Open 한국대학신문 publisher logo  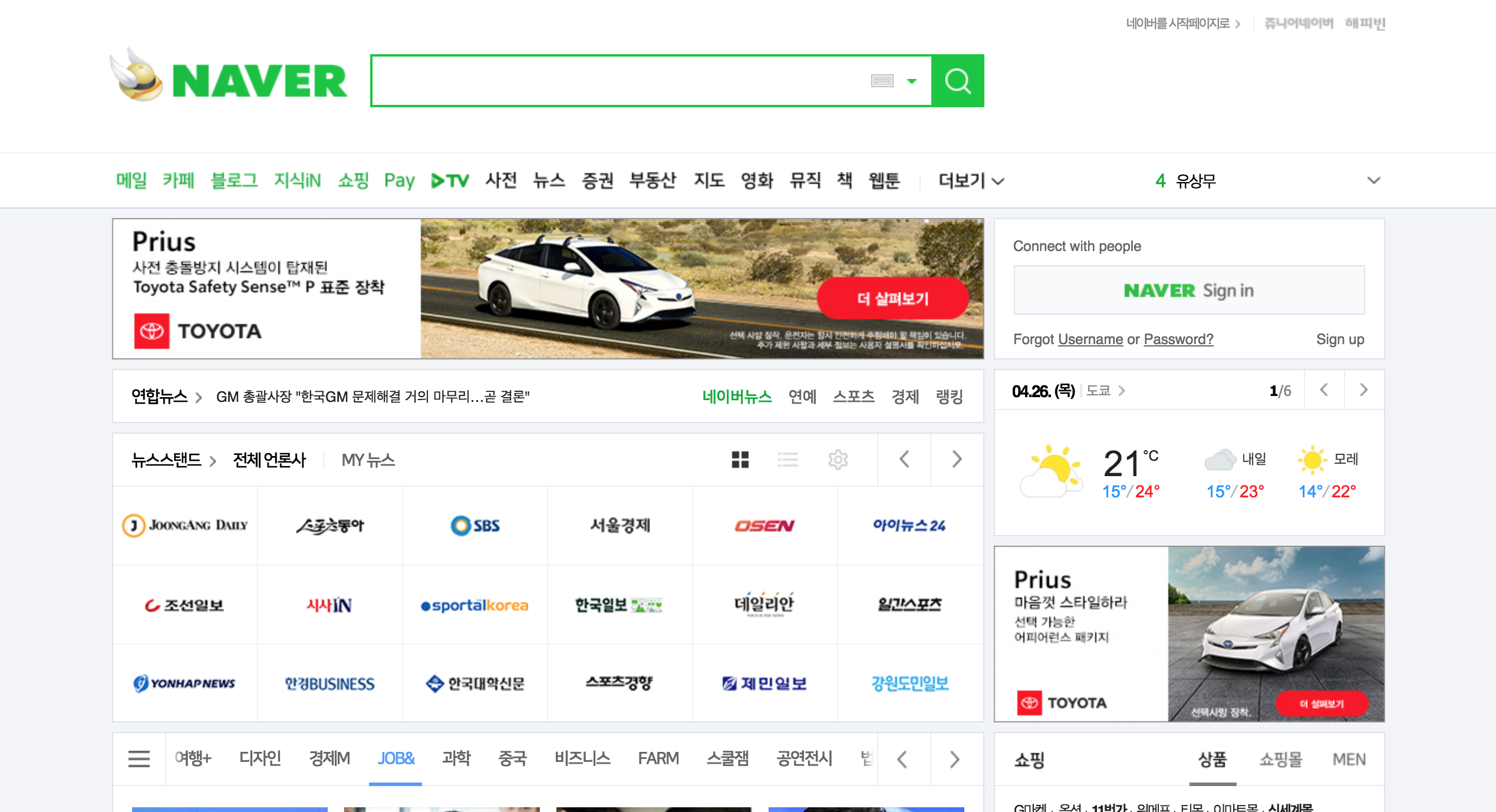pyautogui.click(x=475, y=684)
